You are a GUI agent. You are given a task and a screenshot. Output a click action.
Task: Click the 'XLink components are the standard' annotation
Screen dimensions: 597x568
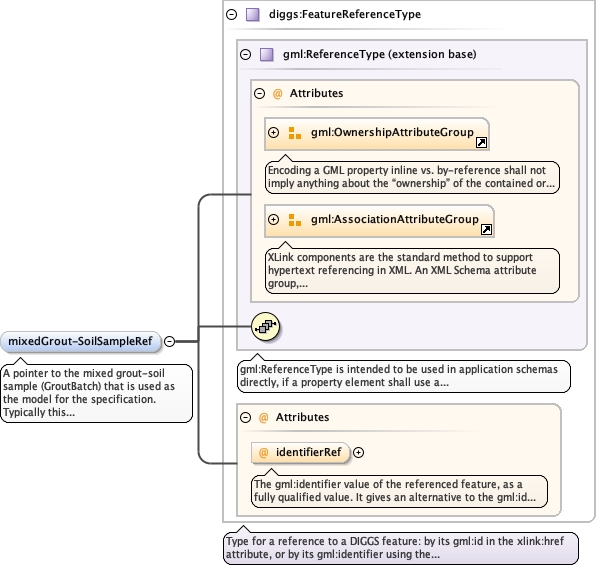click(412, 271)
